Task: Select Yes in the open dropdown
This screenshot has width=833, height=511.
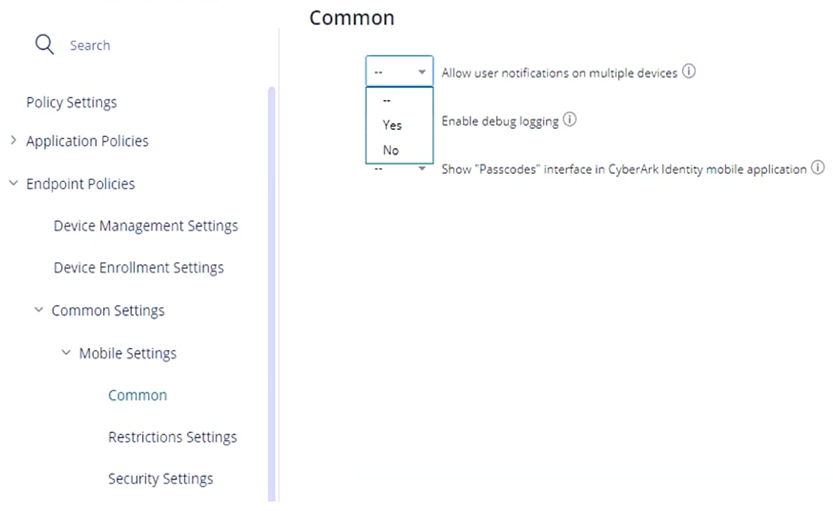Action: 392,125
